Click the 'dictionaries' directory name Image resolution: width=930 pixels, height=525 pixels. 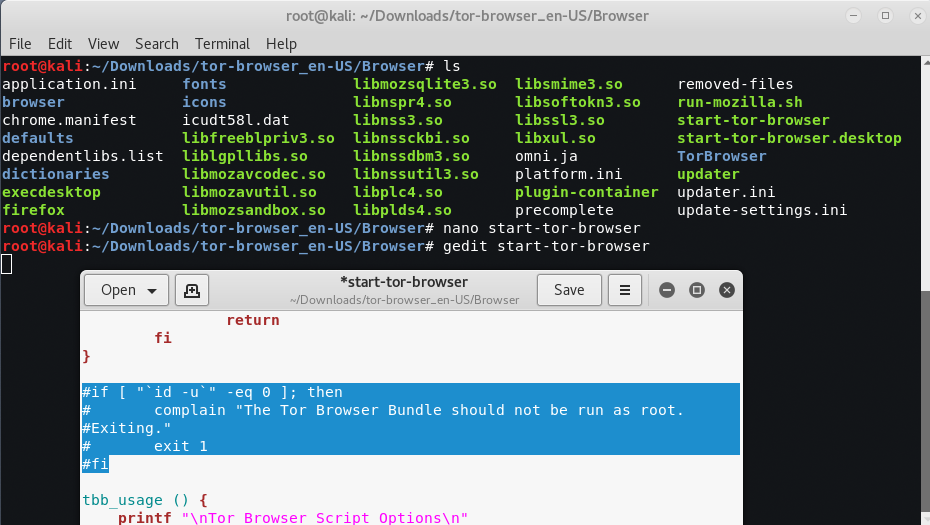click(56, 174)
